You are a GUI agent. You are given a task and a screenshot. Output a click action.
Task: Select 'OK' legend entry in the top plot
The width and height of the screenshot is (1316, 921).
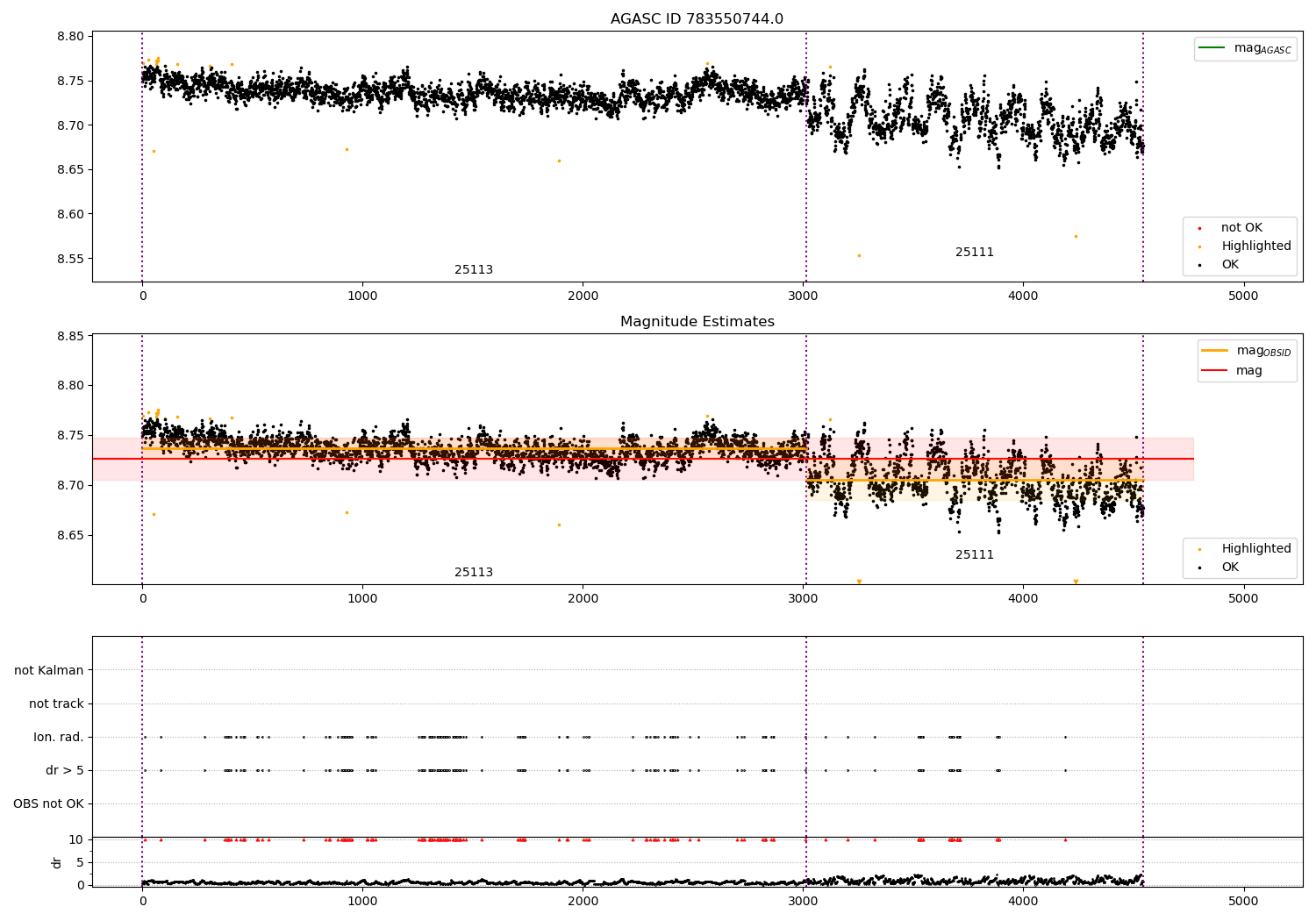[x=1230, y=265]
